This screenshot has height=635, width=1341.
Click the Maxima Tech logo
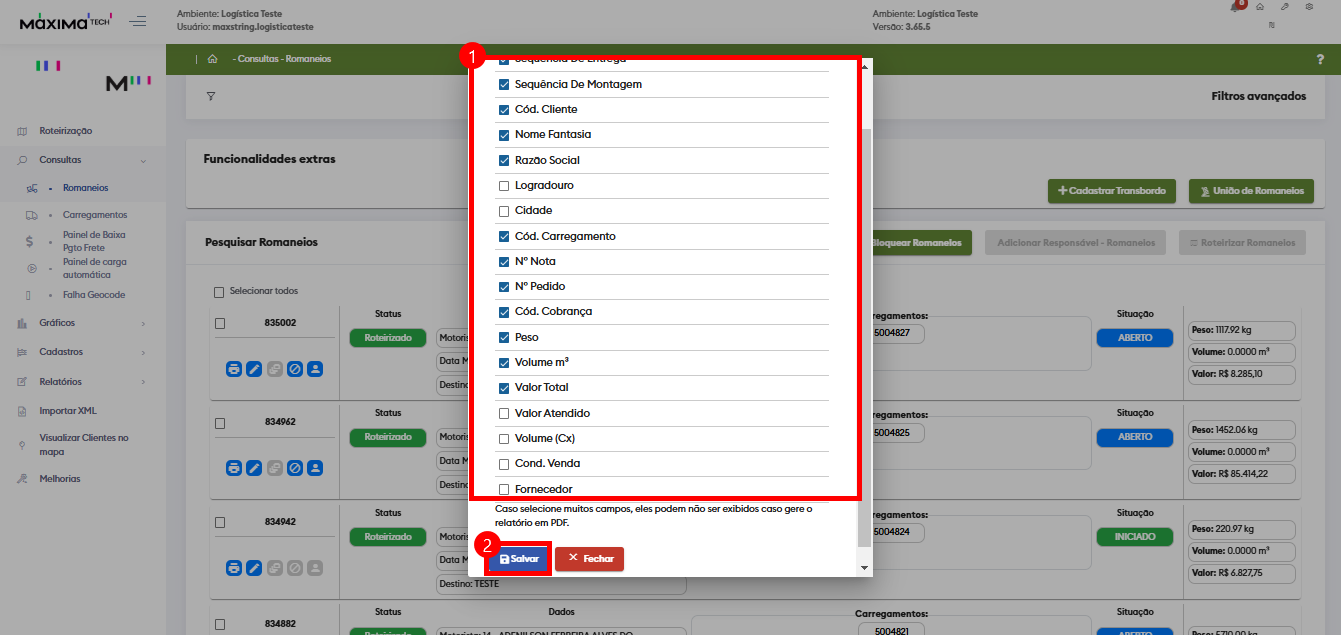click(66, 21)
